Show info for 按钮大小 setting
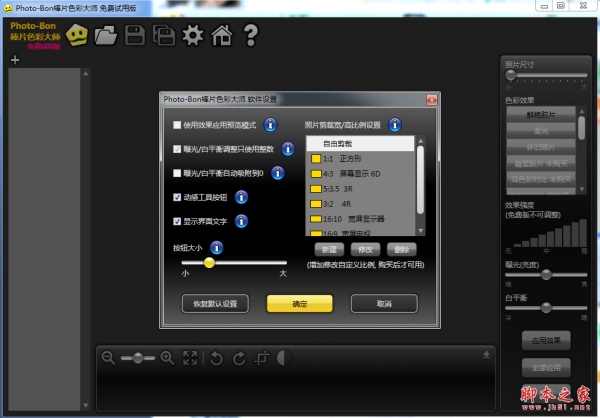 pos(217,248)
